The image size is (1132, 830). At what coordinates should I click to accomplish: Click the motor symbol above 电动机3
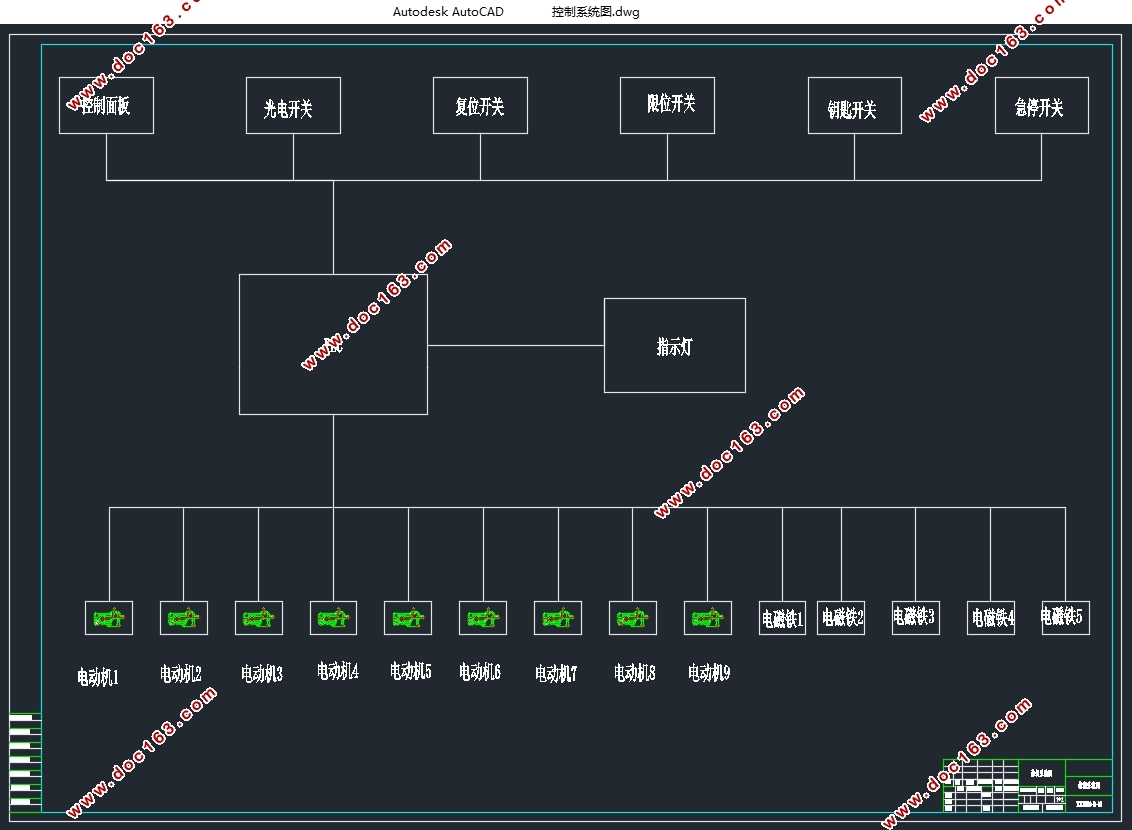point(259,618)
